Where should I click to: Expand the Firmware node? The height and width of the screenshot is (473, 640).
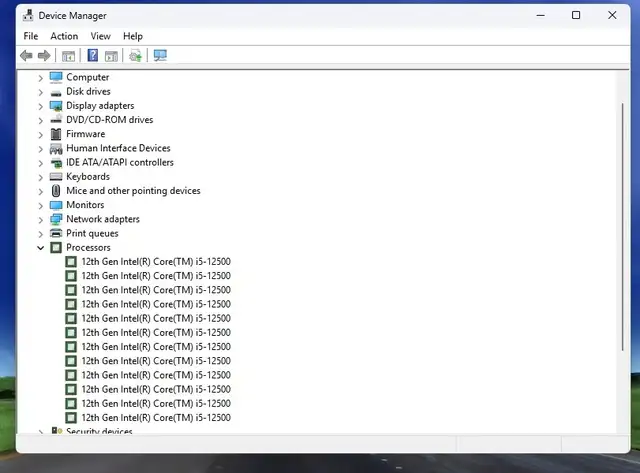click(40, 134)
